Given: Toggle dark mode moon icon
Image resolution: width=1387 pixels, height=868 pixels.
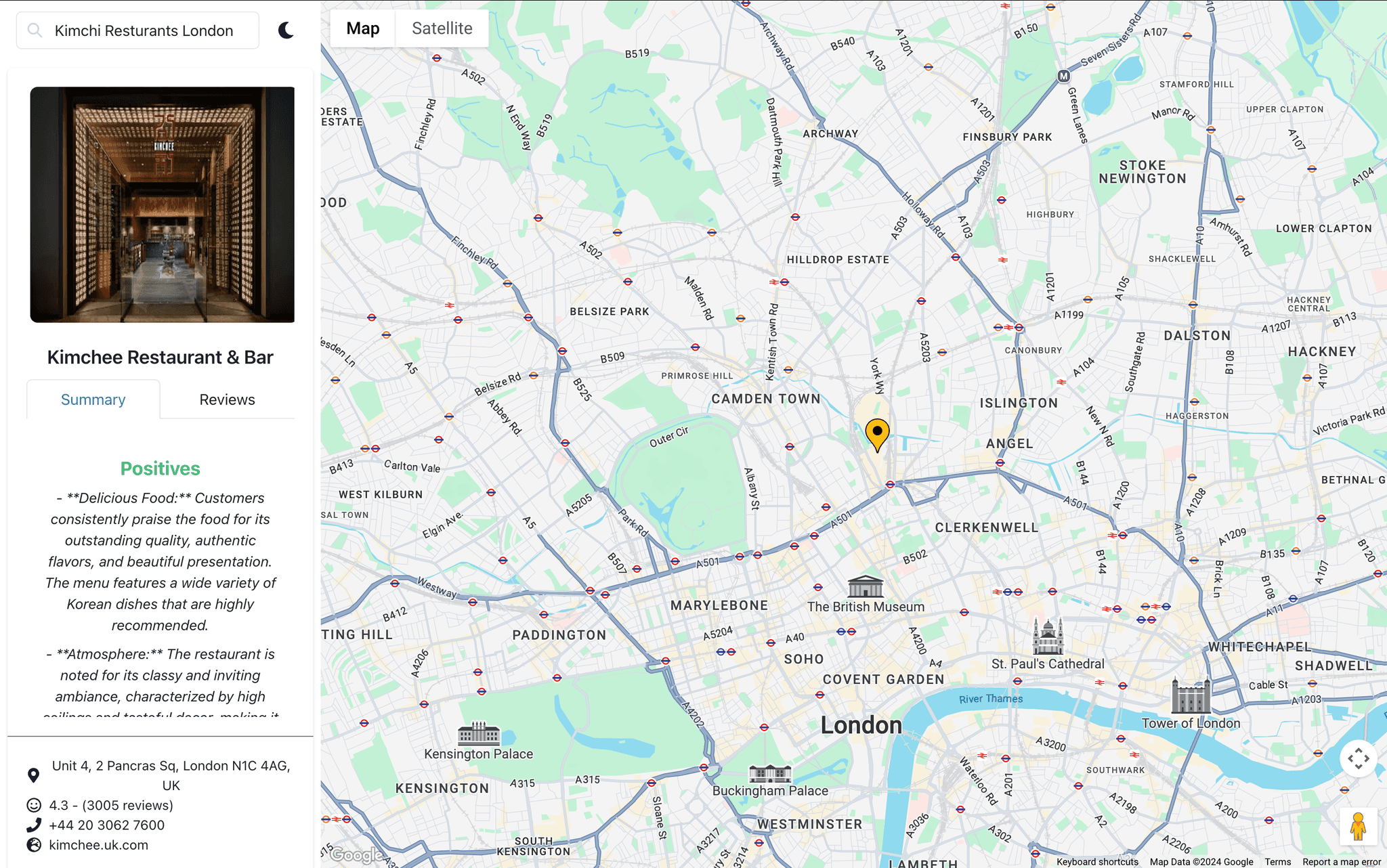Looking at the screenshot, I should click(286, 30).
